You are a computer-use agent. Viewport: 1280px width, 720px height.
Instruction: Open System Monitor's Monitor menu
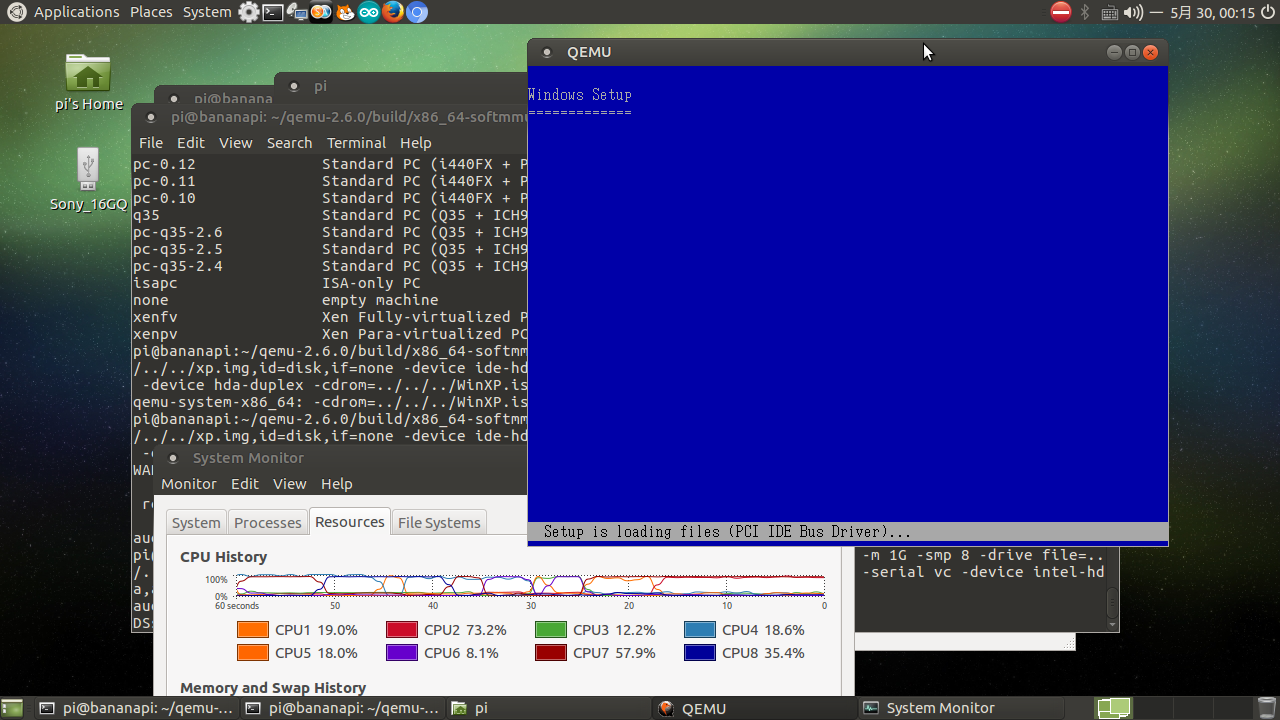(x=189, y=484)
